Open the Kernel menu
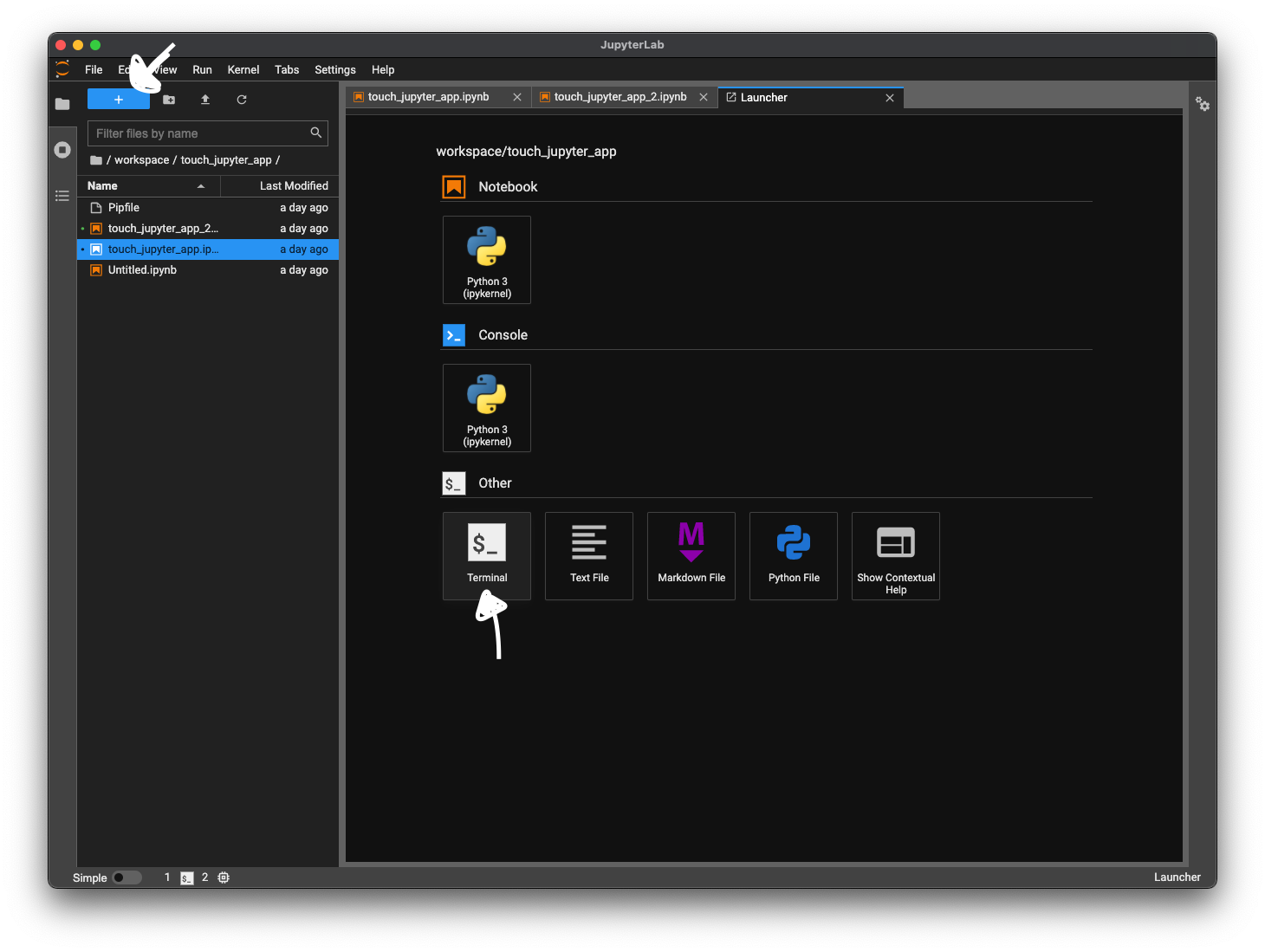 pyautogui.click(x=243, y=70)
